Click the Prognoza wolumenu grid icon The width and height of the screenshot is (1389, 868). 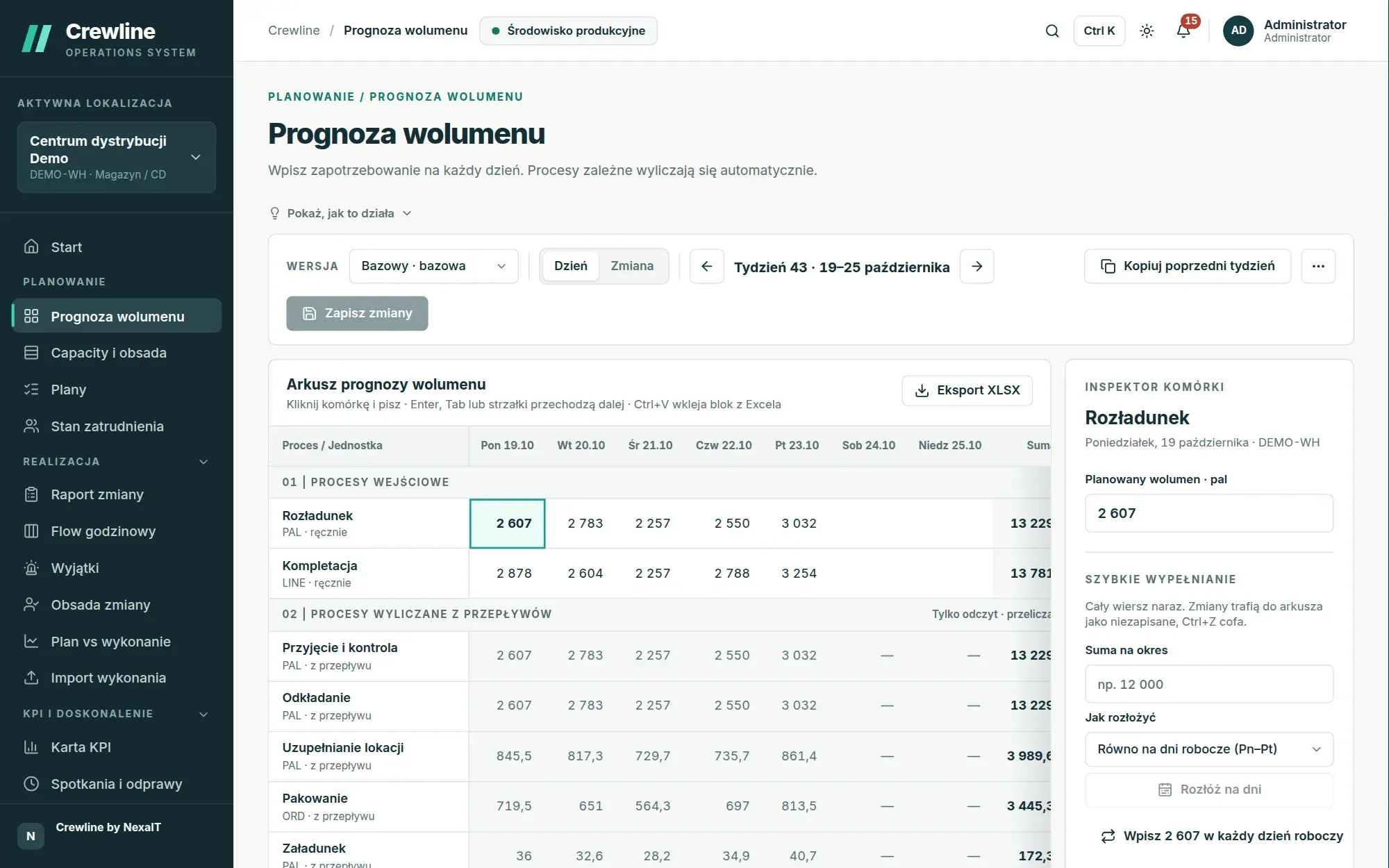pyautogui.click(x=31, y=317)
